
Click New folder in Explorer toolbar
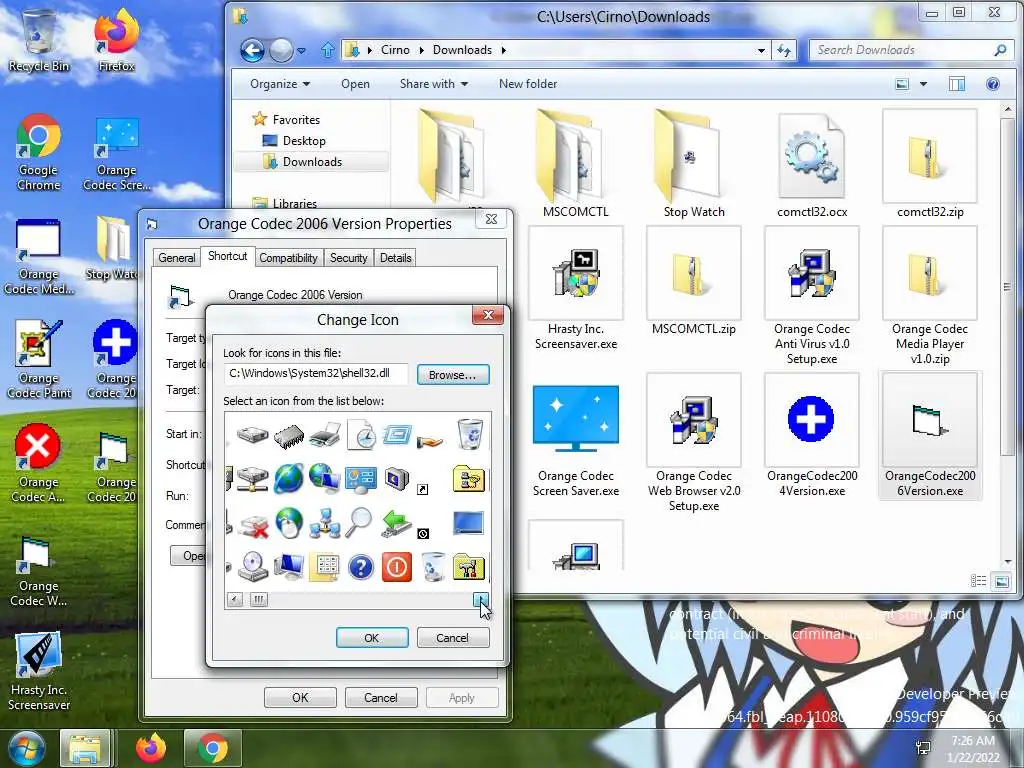[528, 84]
